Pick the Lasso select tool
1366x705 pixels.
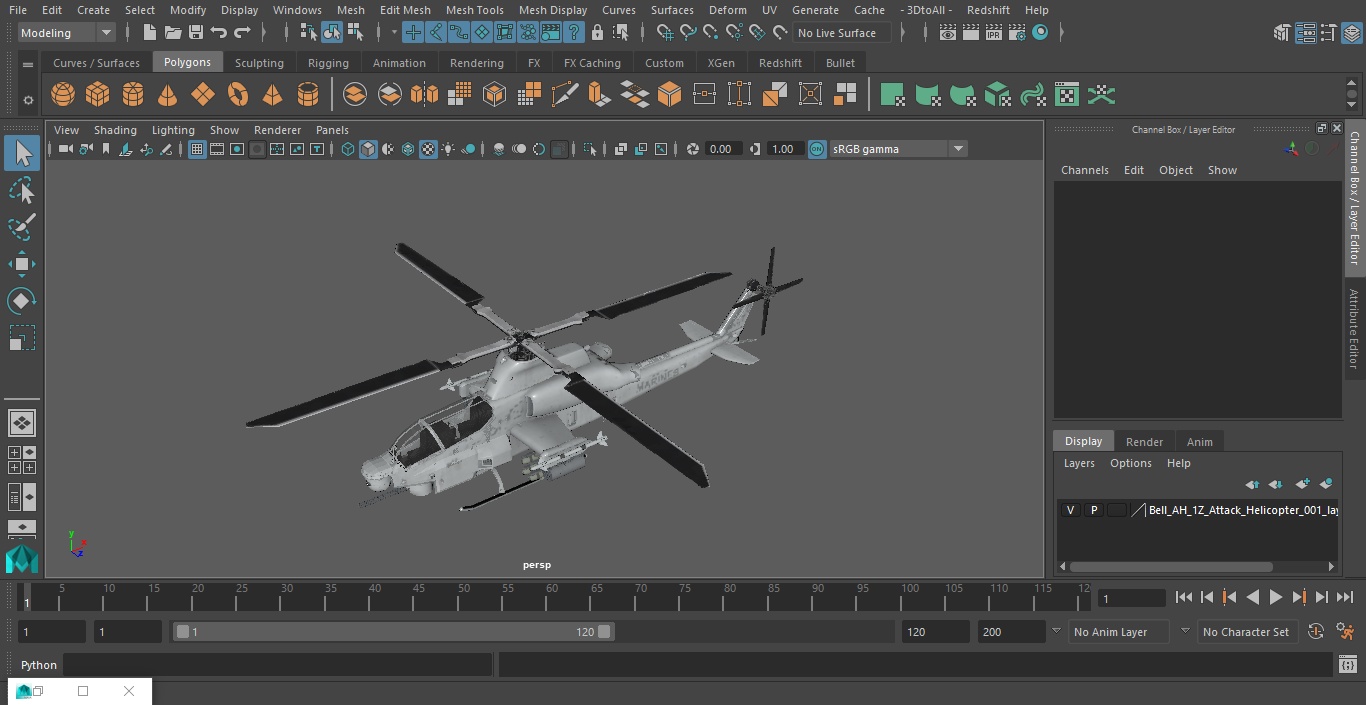tap(21, 190)
